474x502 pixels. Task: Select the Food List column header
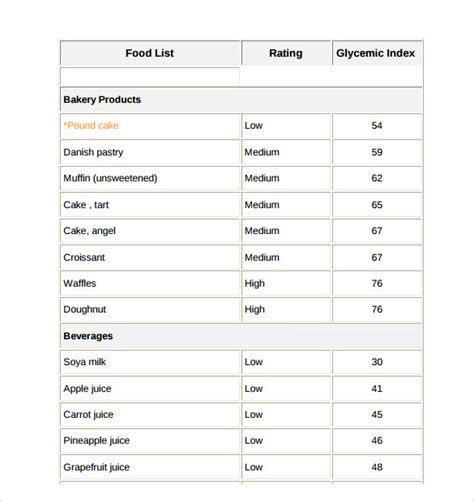tap(150, 53)
